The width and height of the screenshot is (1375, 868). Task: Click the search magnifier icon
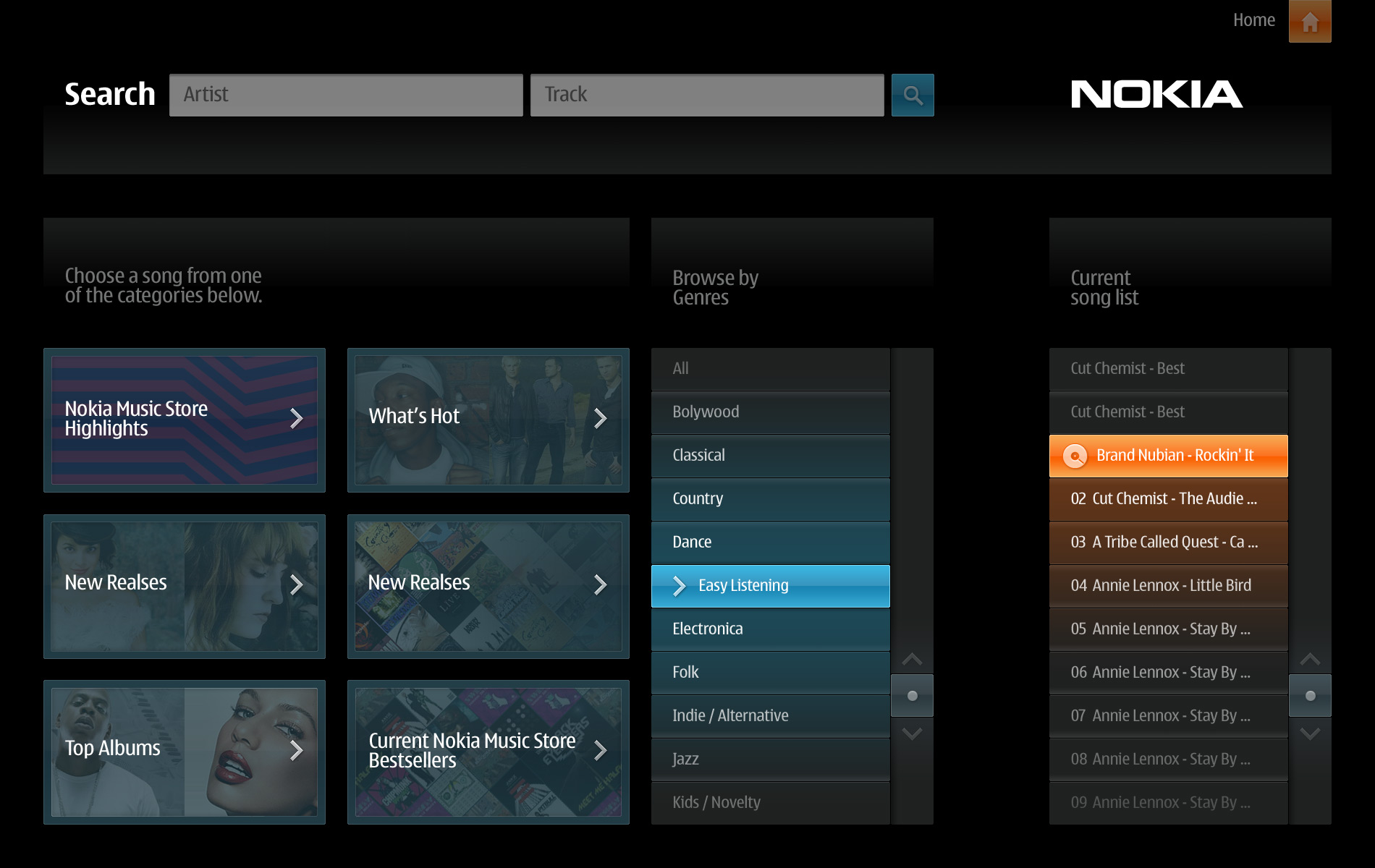912,95
